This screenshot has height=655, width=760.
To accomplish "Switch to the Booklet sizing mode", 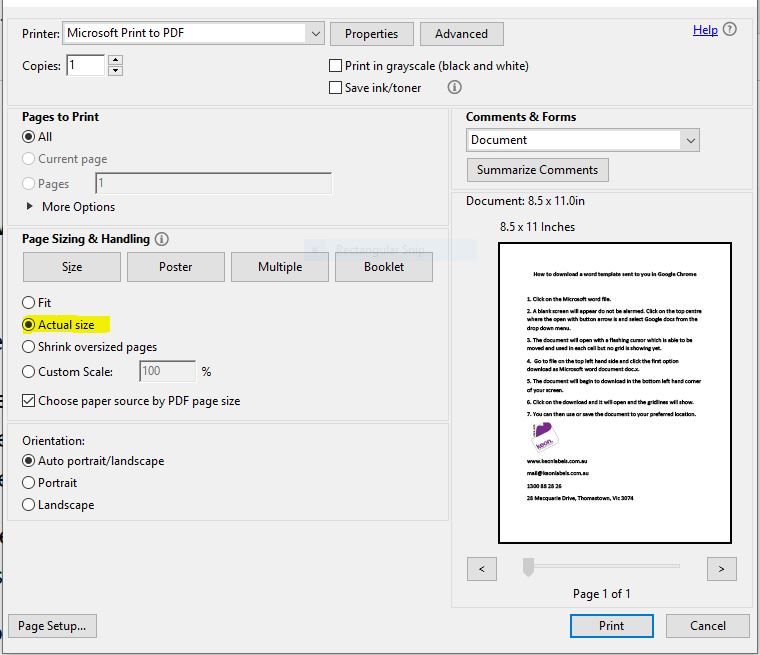I will (x=384, y=267).
